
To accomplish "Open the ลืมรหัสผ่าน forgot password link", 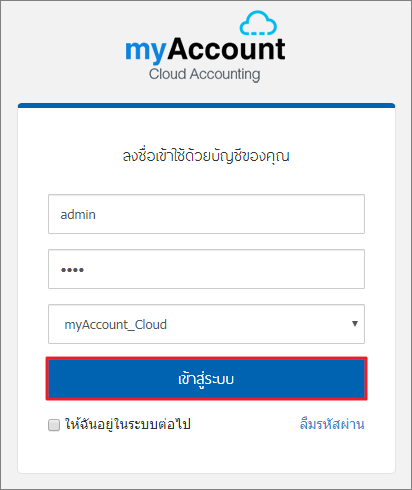I will 332,424.
